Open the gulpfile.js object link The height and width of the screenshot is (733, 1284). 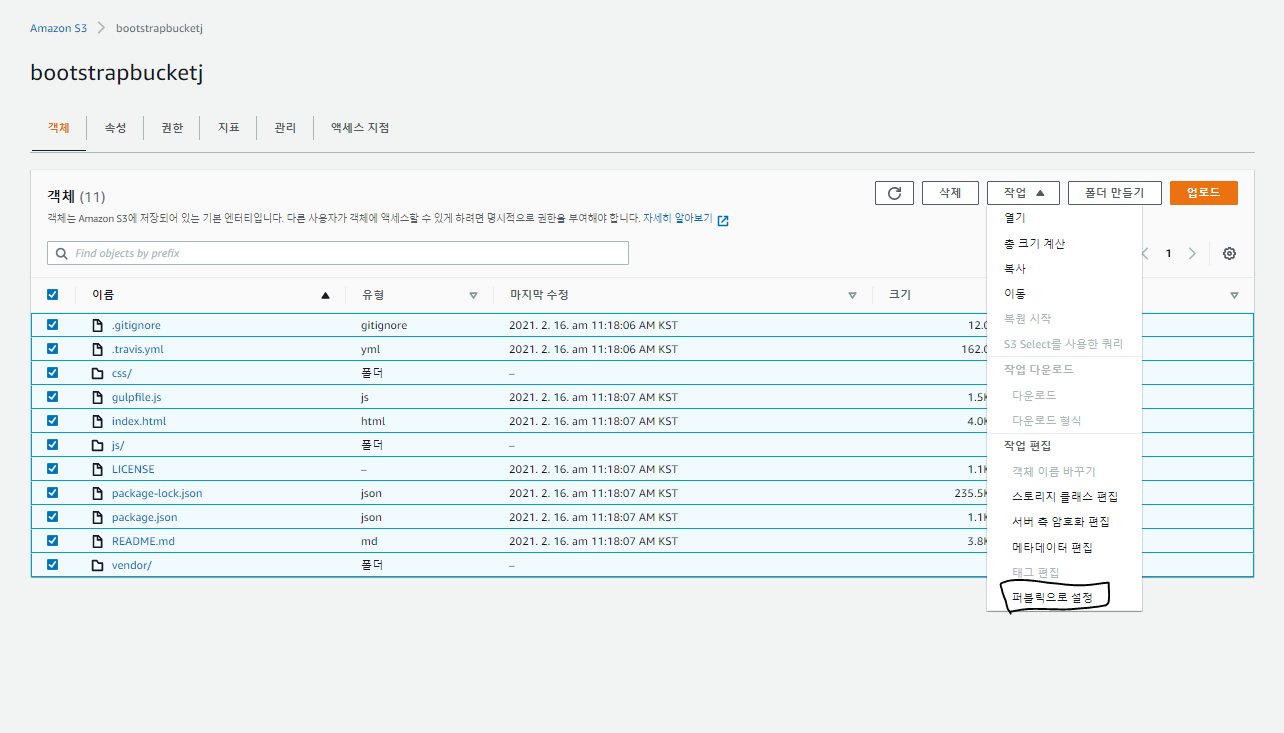(x=137, y=397)
